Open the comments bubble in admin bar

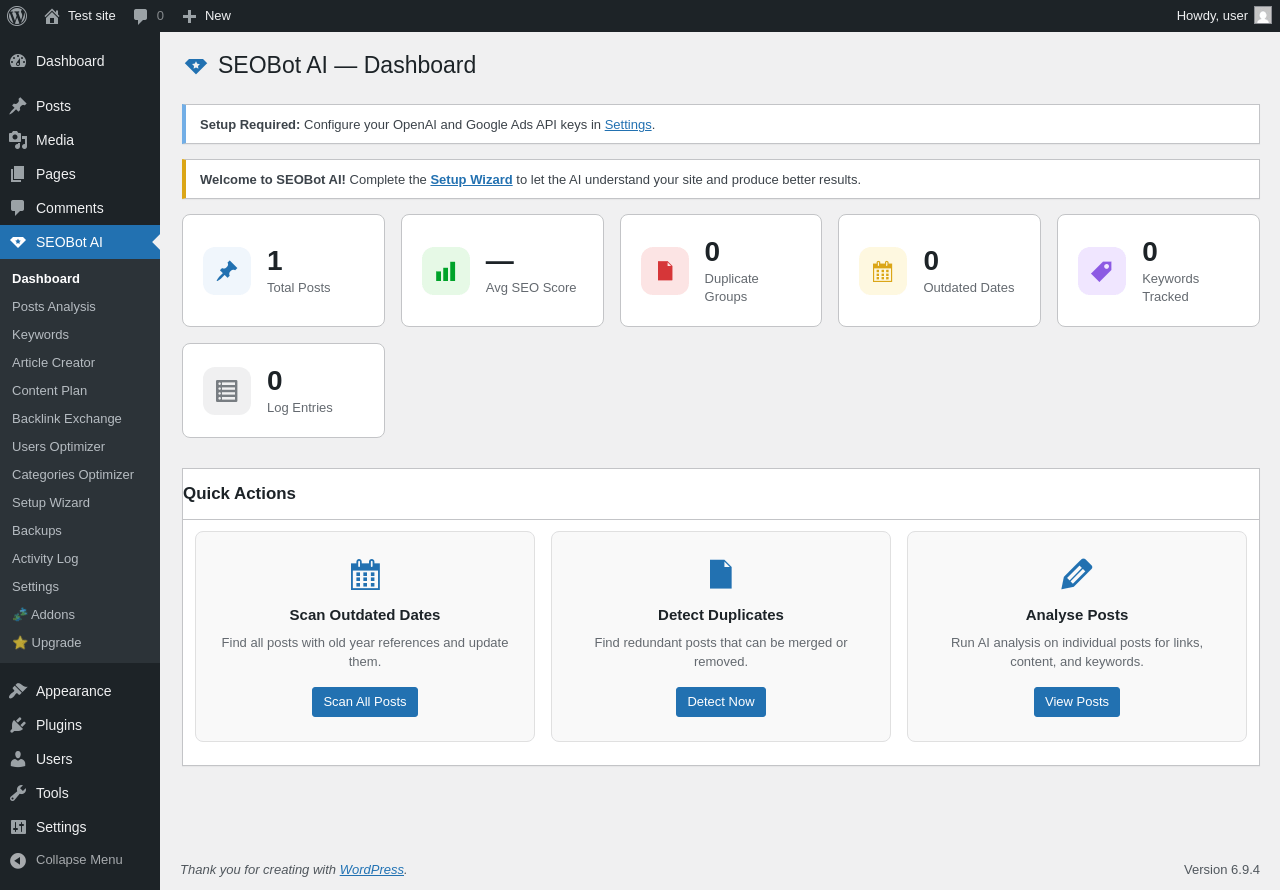click(148, 16)
